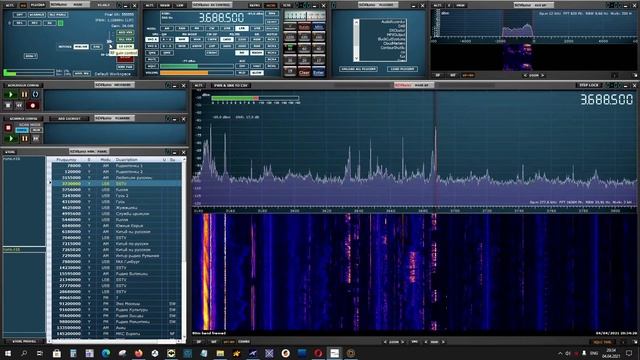The image size is (640, 360).
Task: Adjust the RF gain control slider
Action: pyautogui.click(x=109, y=41)
